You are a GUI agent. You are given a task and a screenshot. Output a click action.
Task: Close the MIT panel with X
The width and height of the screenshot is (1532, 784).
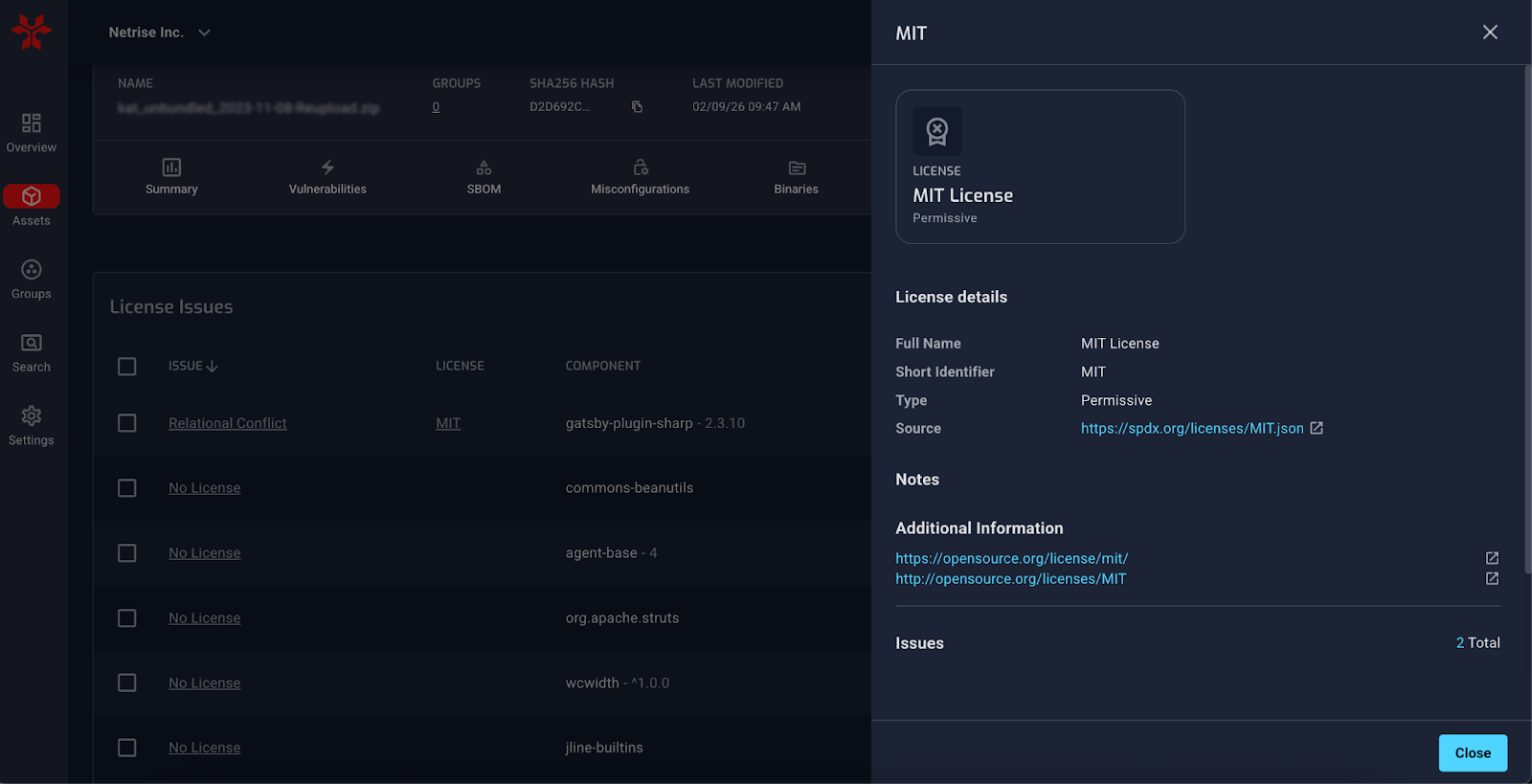pyautogui.click(x=1490, y=33)
